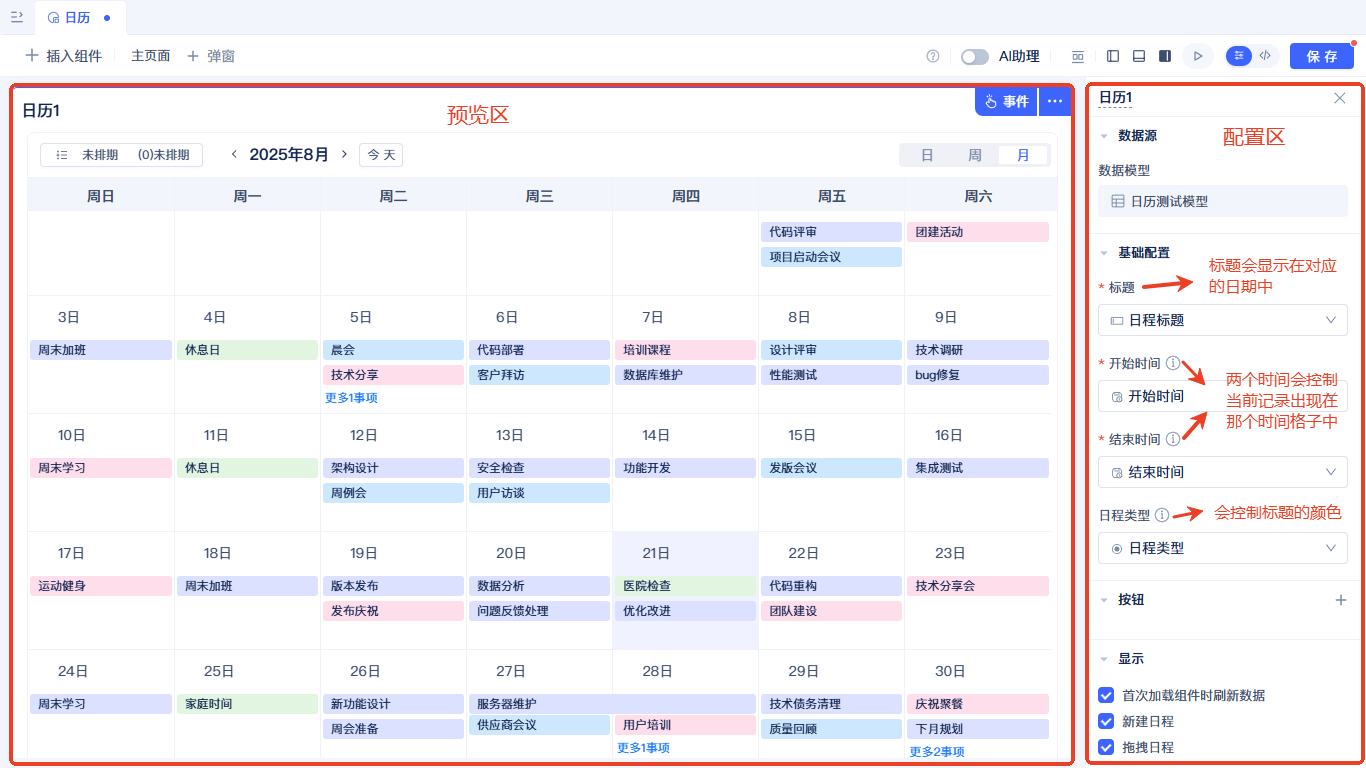Expand 更多1事项 on the 28th

point(643,748)
